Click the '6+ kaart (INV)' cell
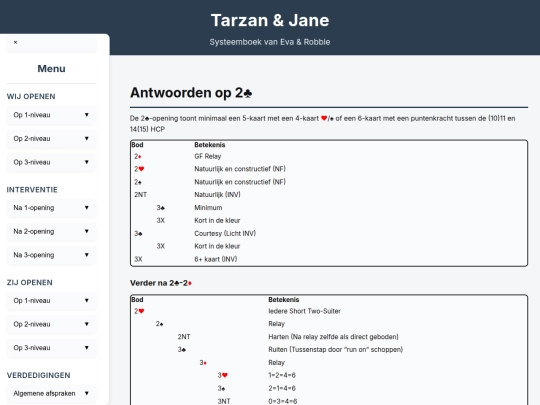This screenshot has width=540, height=405. coord(216,259)
